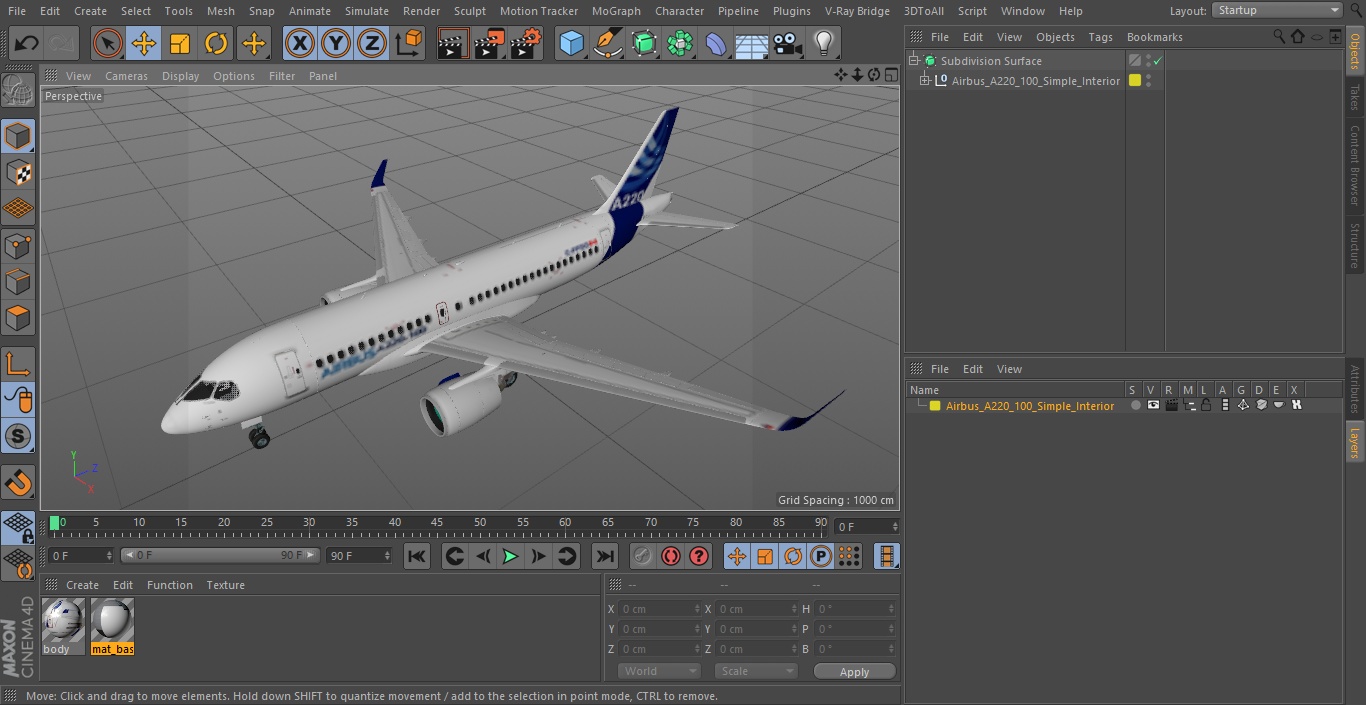Select the Scale tool
This screenshot has width=1366, height=705.
click(180, 43)
